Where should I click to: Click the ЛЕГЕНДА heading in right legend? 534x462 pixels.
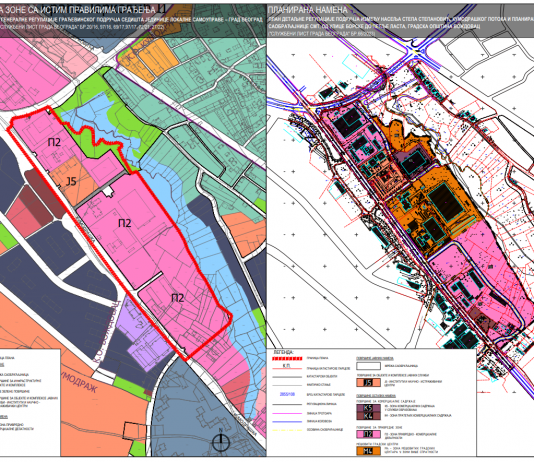tap(283, 352)
